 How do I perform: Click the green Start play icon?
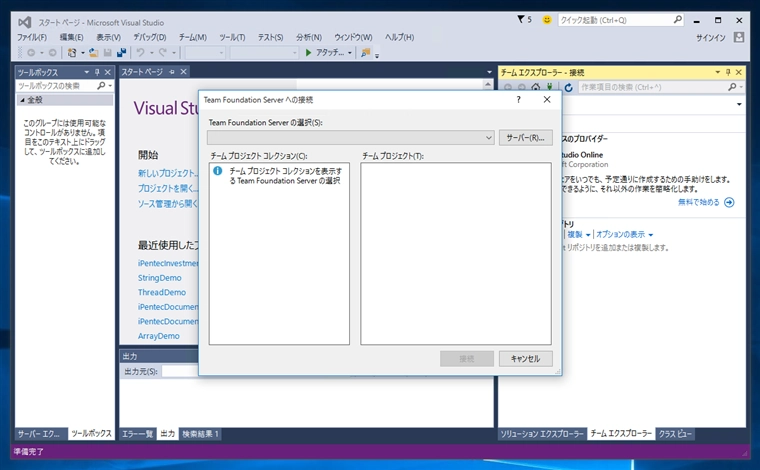pos(308,53)
